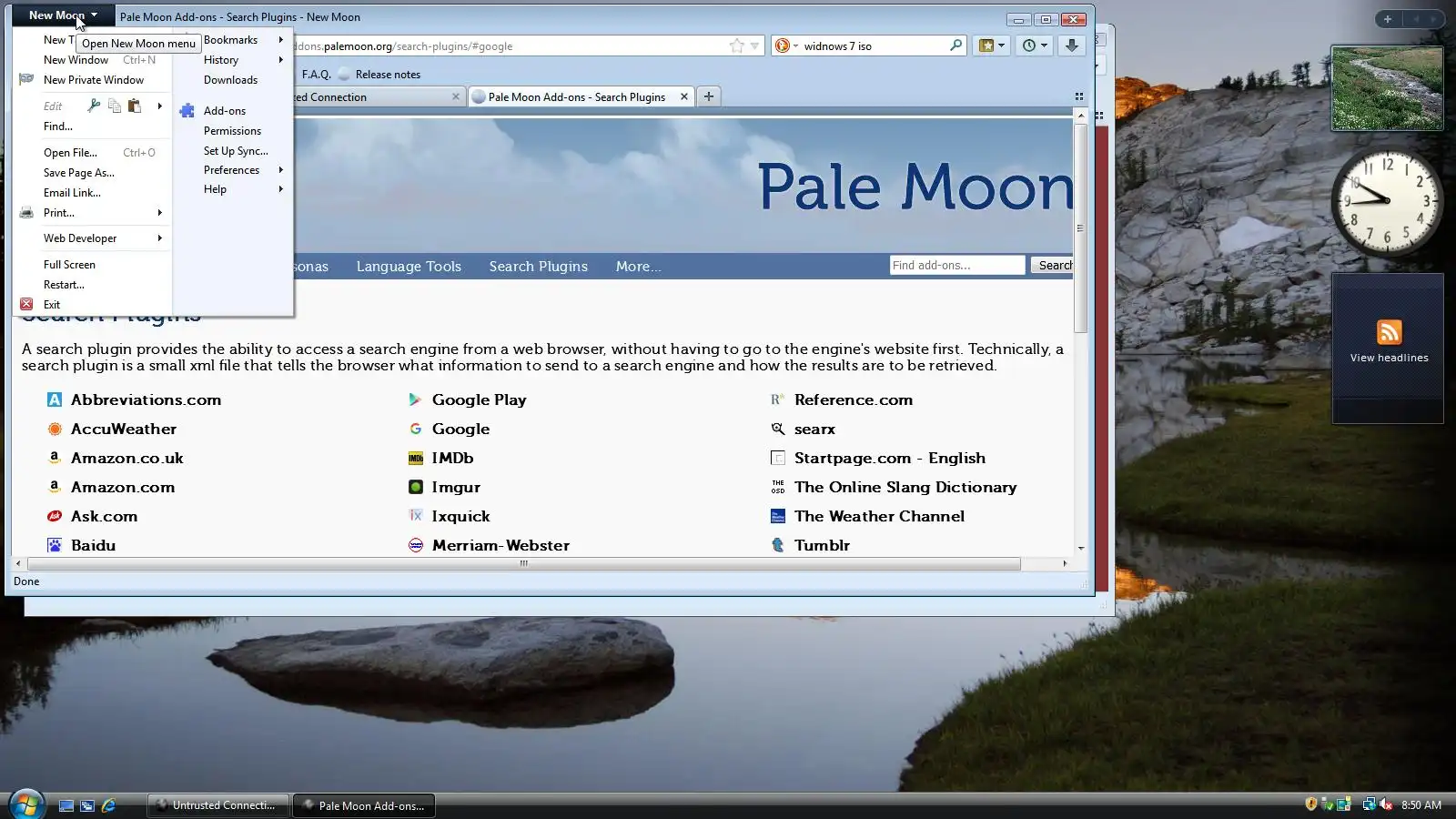Open the Downloads arrow toolbar button
The image size is (1456, 819).
pyautogui.click(x=1072, y=45)
